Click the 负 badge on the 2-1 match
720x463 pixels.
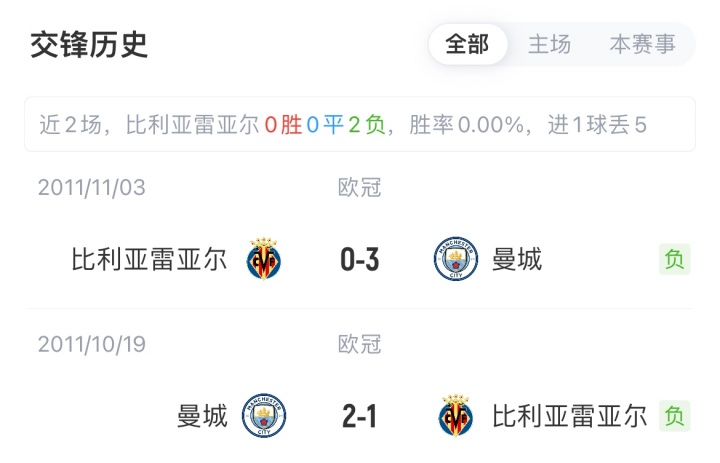pos(675,415)
